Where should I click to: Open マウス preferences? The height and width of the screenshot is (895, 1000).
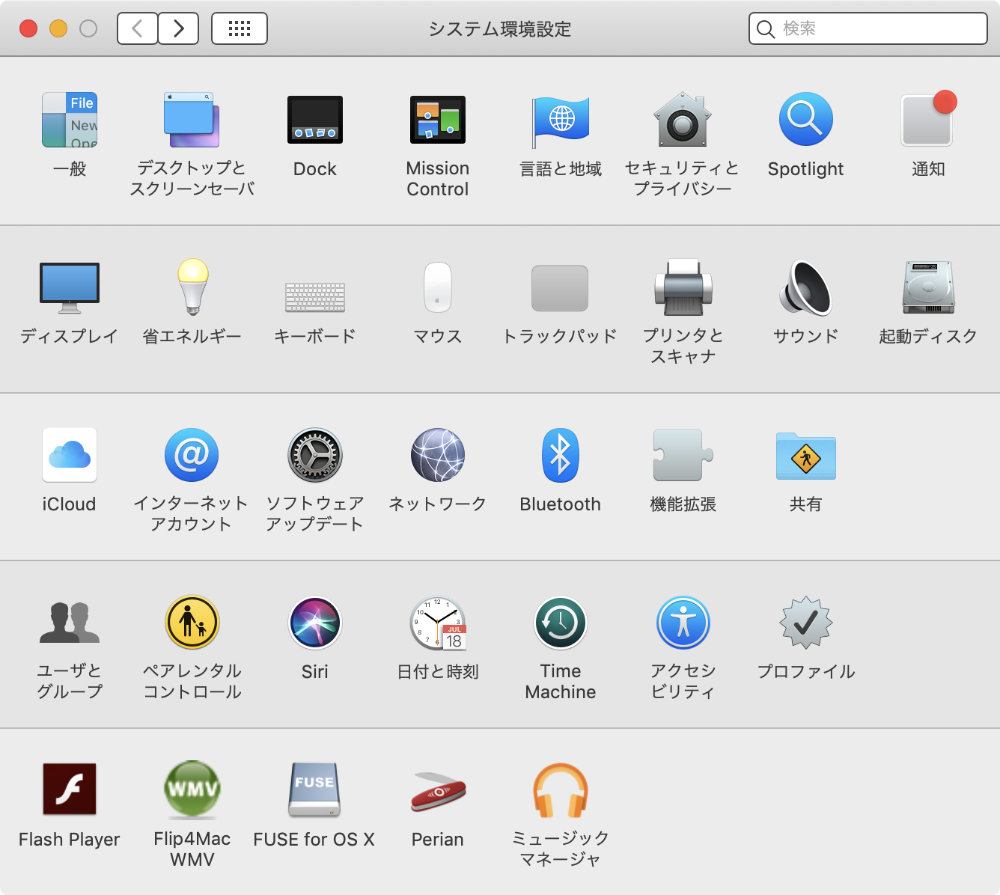click(x=438, y=287)
